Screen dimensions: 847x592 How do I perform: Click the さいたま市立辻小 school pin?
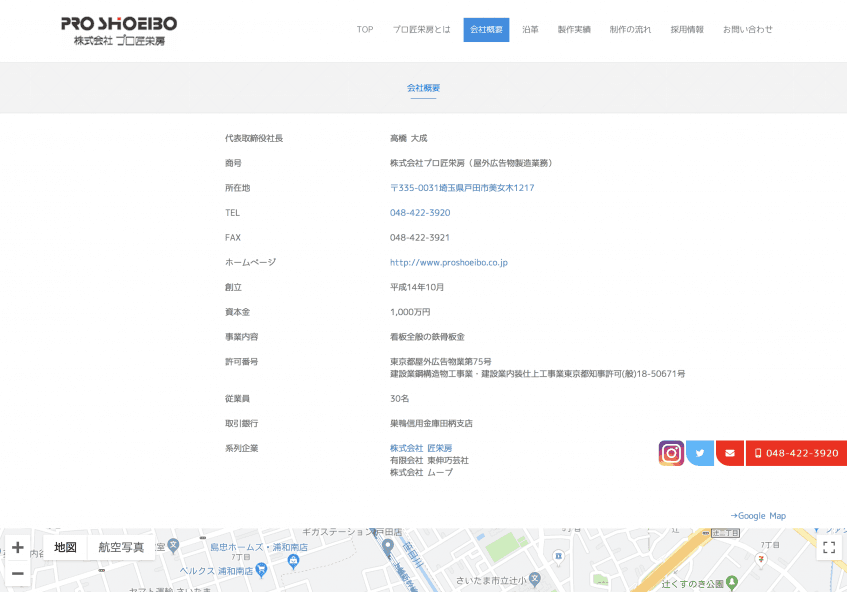tap(535, 580)
